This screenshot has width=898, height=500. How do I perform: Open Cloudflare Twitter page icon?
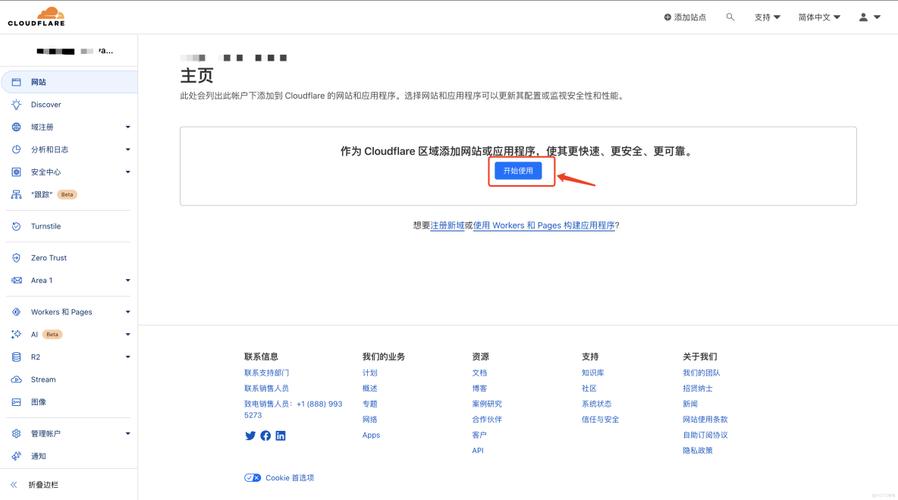[x=250, y=436]
